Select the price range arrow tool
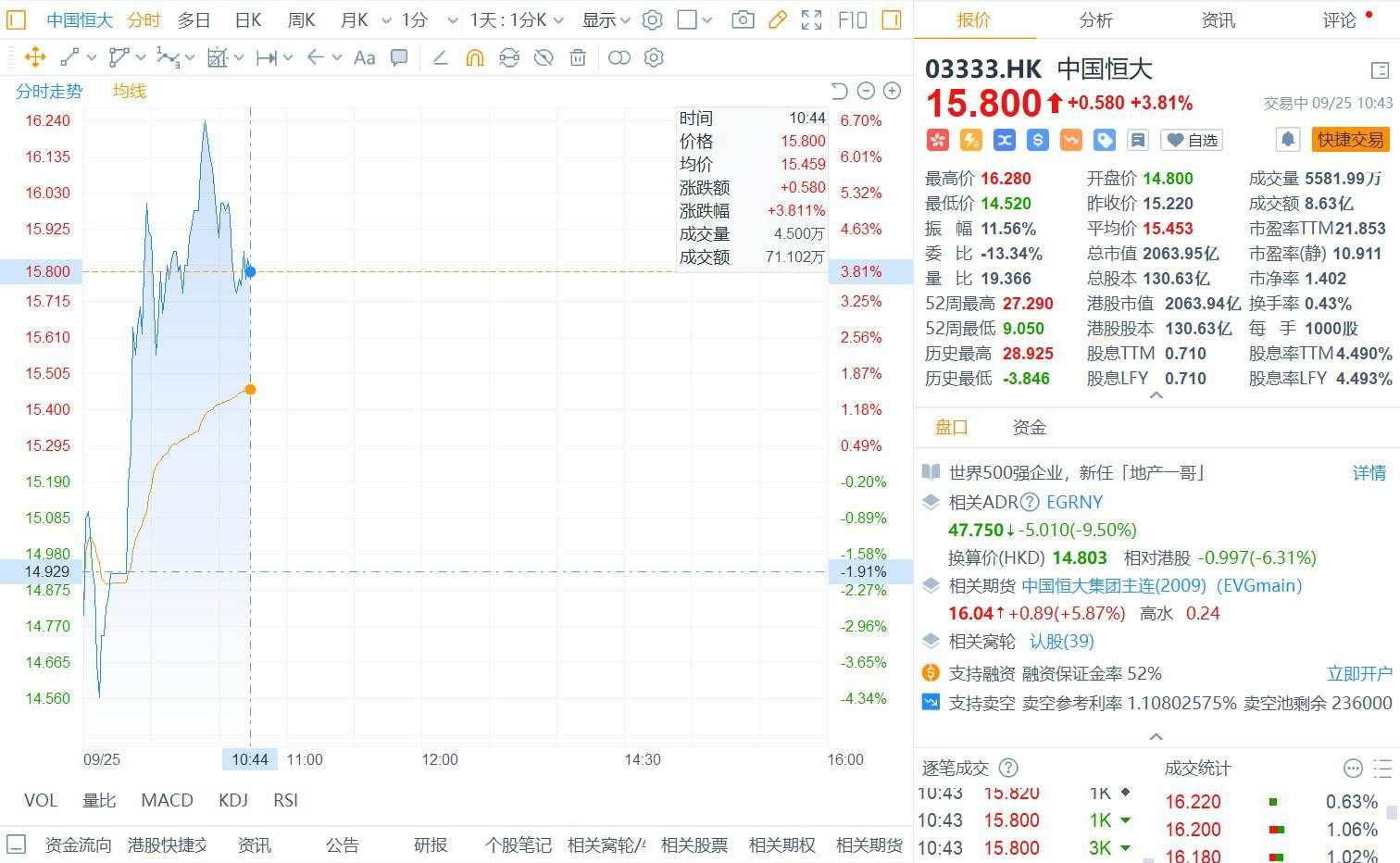 click(x=267, y=57)
